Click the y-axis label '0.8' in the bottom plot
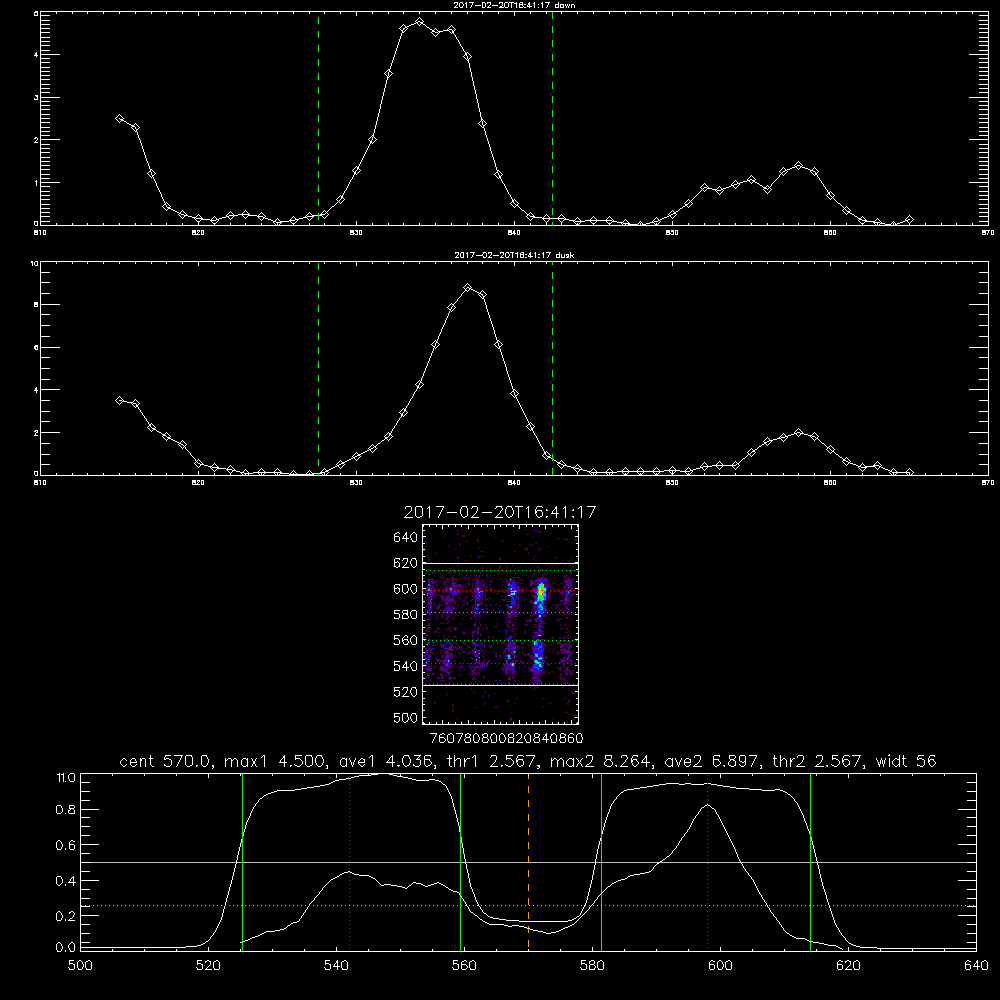The image size is (1000, 1000). [x=66, y=810]
